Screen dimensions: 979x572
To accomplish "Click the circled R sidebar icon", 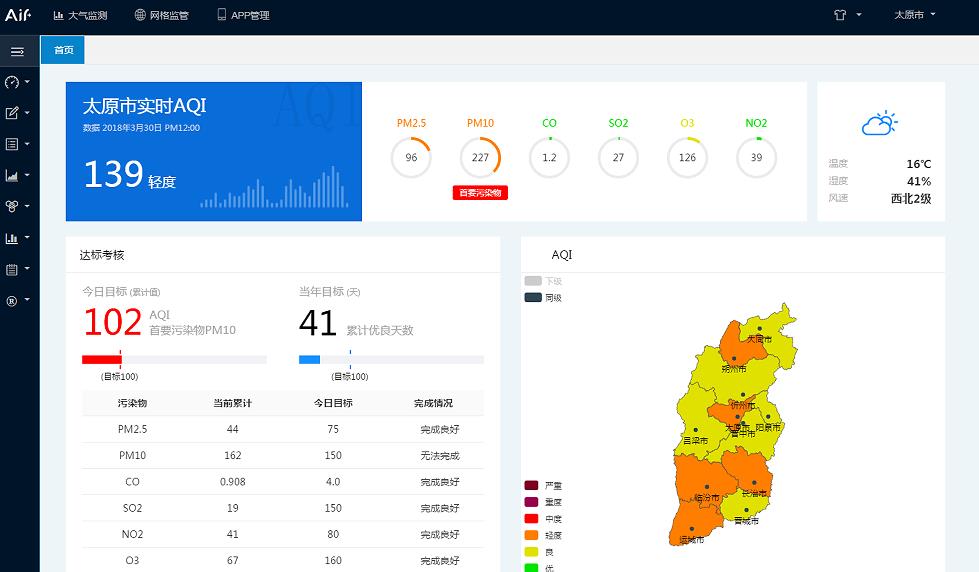I will pyautogui.click(x=13, y=300).
